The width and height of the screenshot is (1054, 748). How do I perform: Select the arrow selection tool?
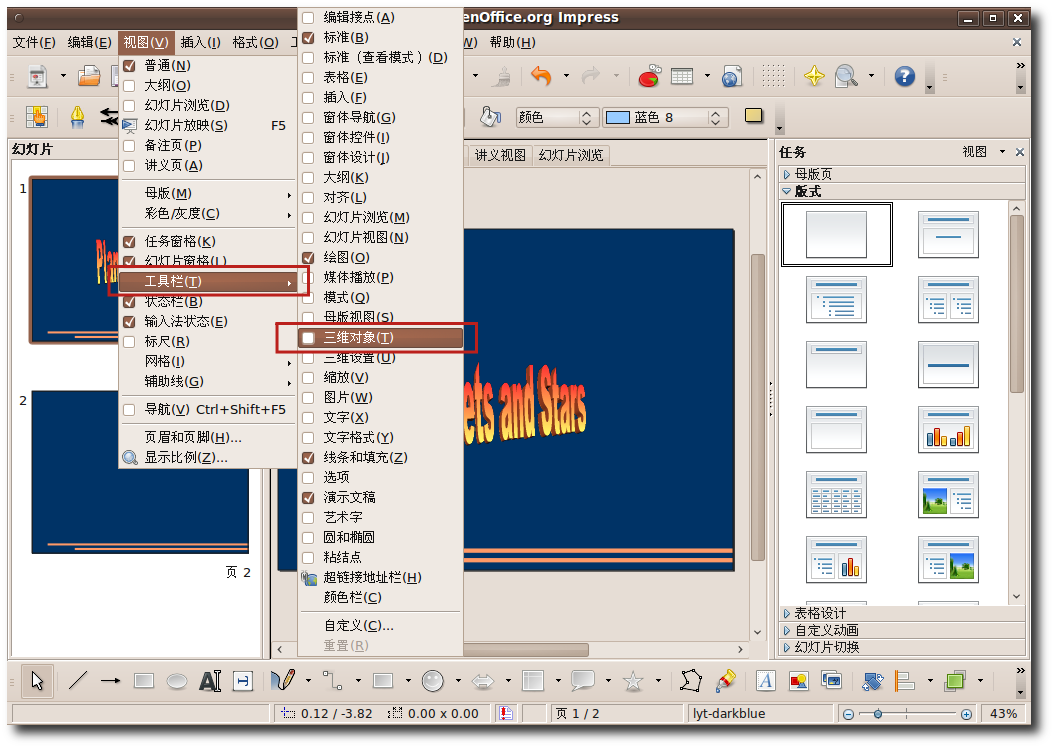37,681
